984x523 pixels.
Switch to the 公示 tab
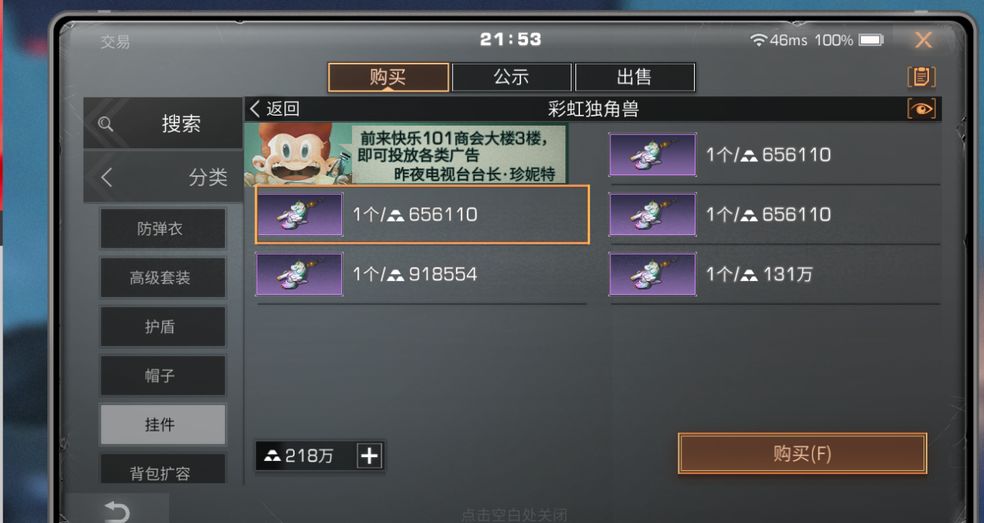[x=511, y=77]
